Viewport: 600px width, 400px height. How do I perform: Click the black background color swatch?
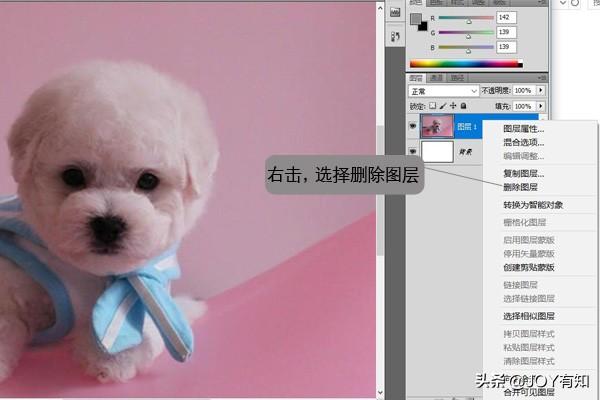coord(423,27)
